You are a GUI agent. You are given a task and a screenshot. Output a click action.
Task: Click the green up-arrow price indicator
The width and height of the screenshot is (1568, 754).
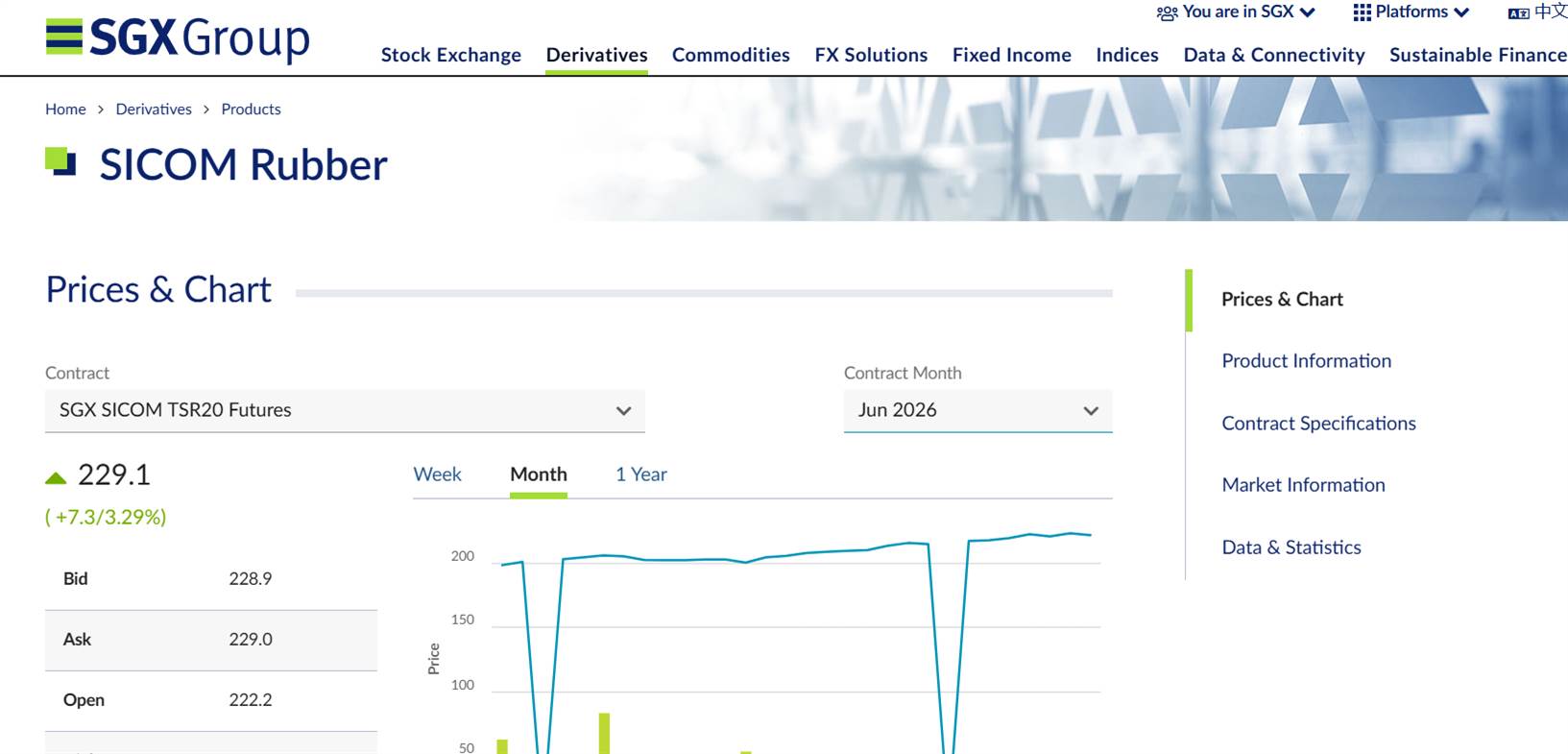coord(56,477)
